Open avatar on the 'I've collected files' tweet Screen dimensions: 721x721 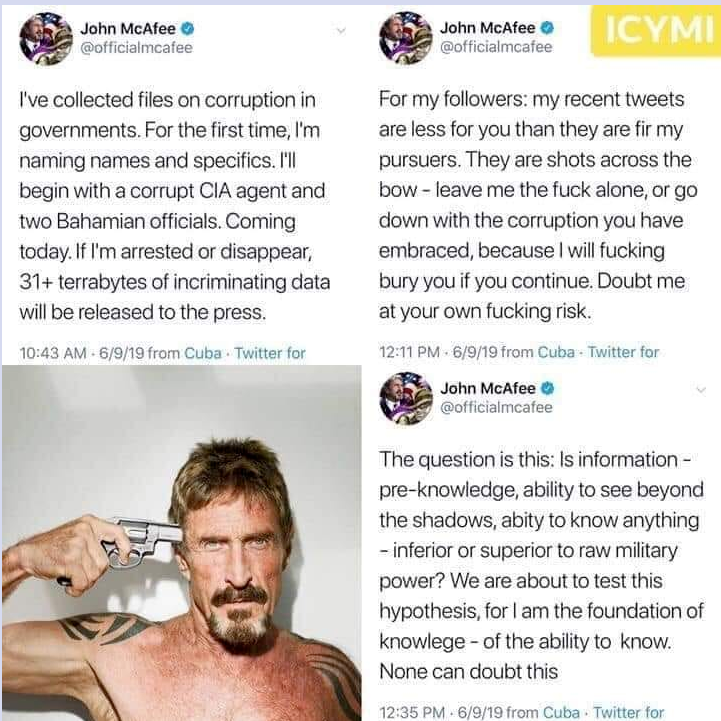click(x=46, y=39)
